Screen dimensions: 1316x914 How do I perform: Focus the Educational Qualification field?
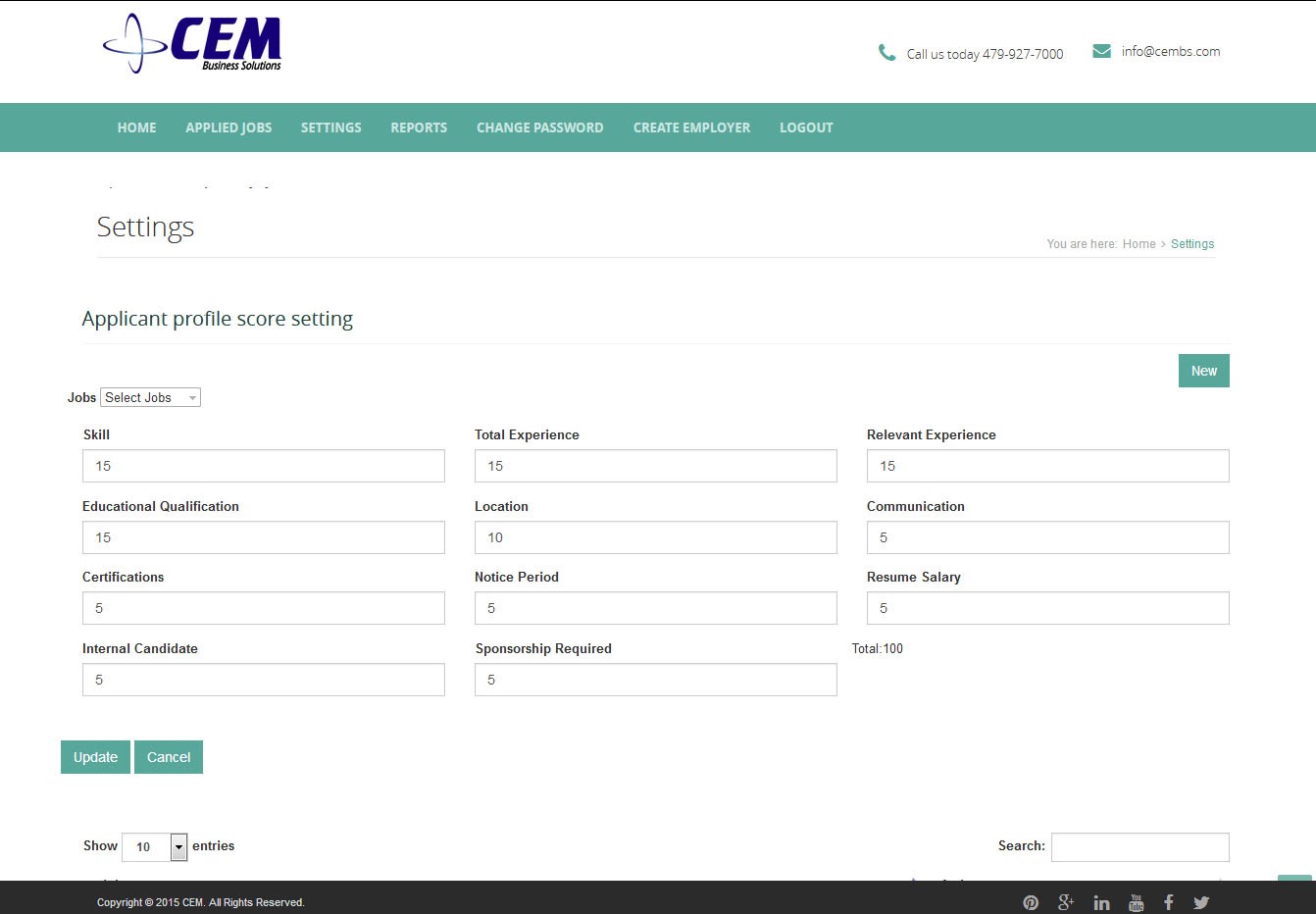point(264,537)
